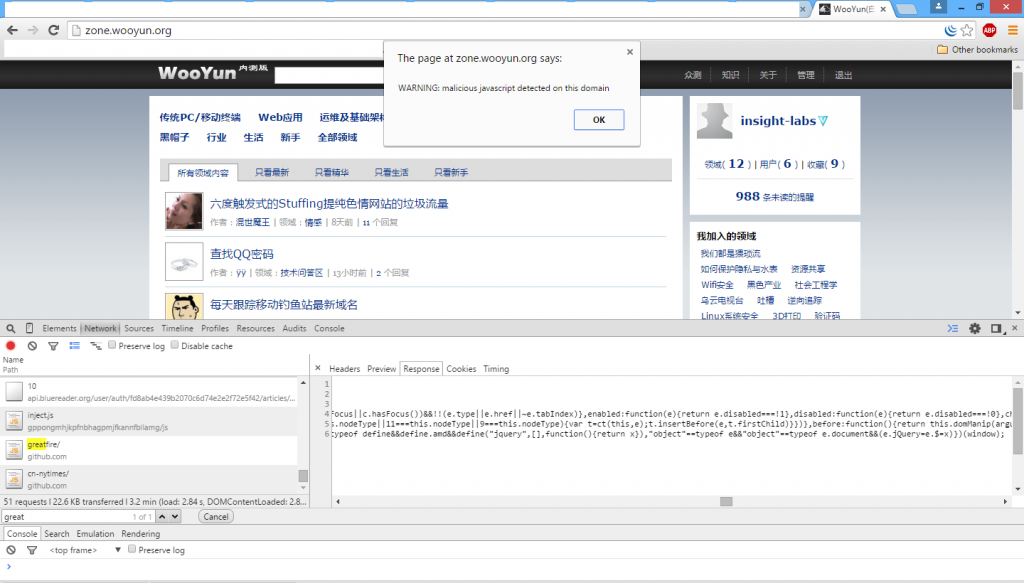This screenshot has height=583, width=1024.
Task: Open the Headers tab of the request
Action: click(x=344, y=369)
